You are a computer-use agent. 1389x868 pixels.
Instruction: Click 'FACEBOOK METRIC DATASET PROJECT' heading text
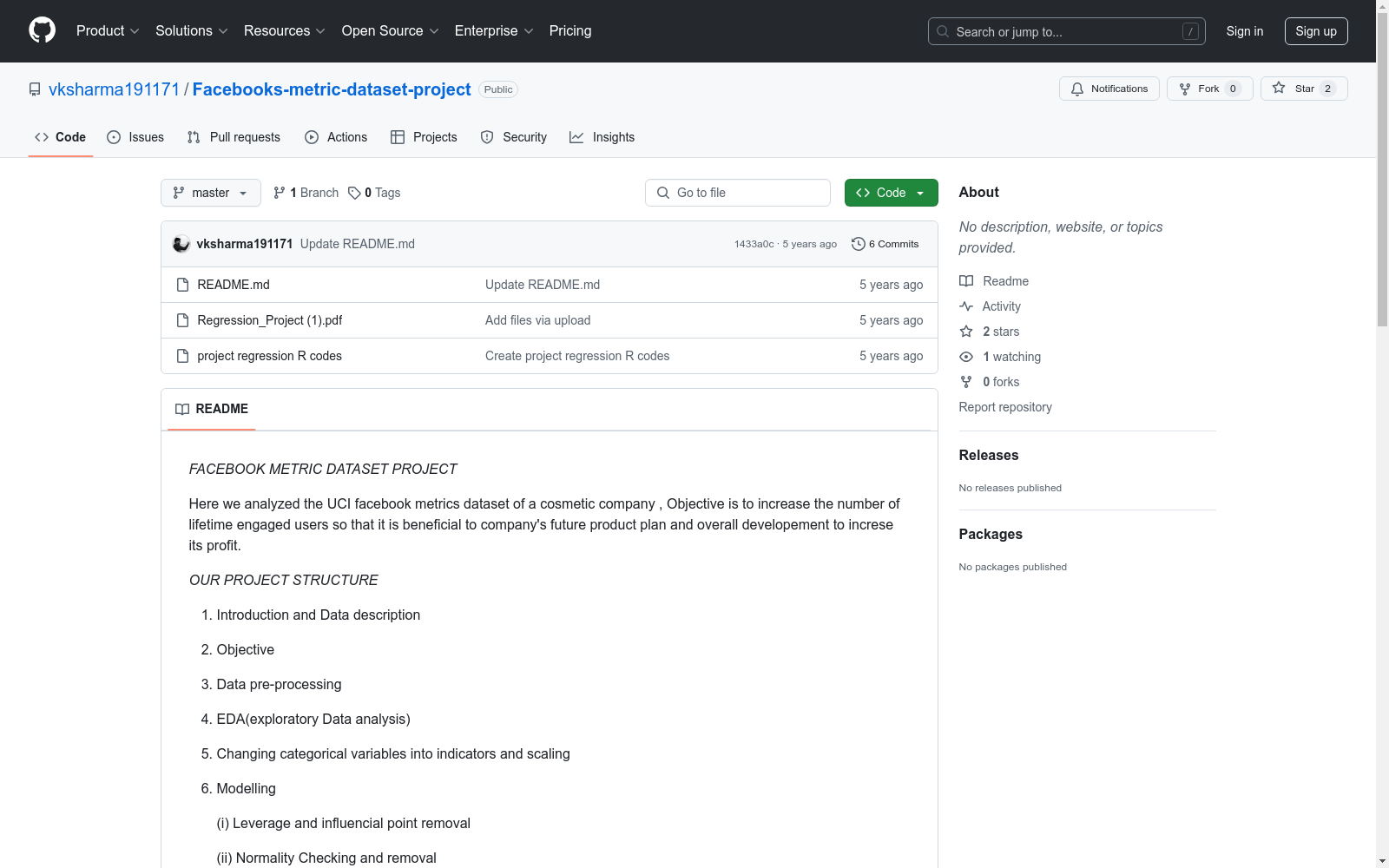[x=323, y=469]
